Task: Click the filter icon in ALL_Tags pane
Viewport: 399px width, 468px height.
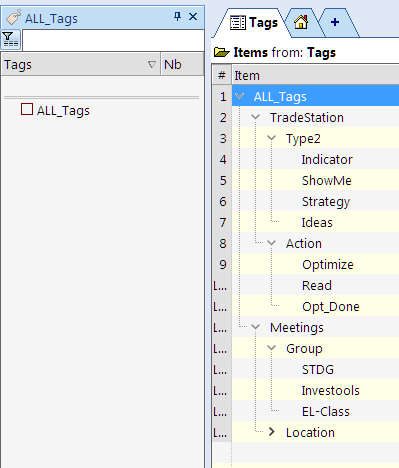Action: pos(11,39)
